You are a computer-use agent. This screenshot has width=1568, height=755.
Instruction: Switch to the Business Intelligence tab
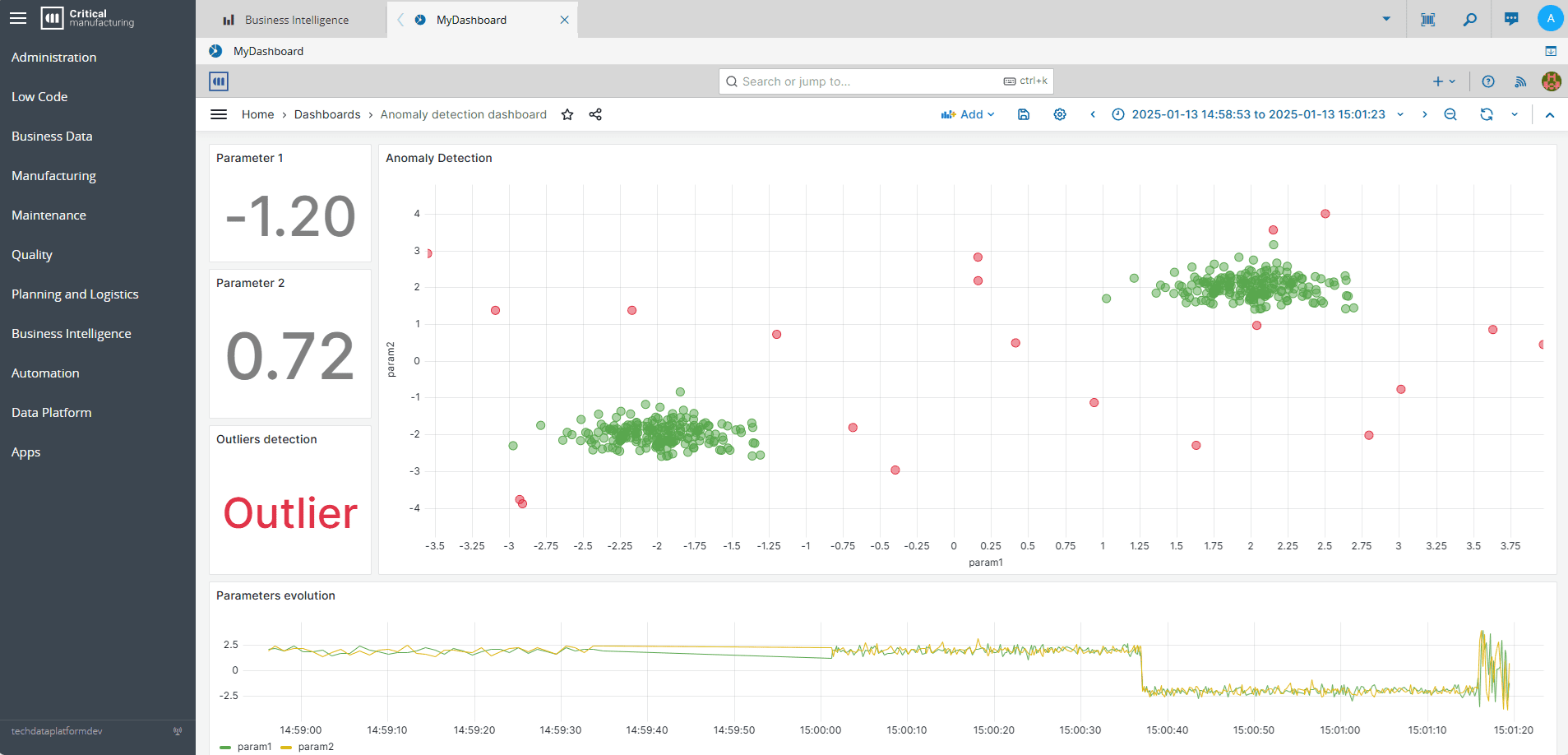(296, 20)
